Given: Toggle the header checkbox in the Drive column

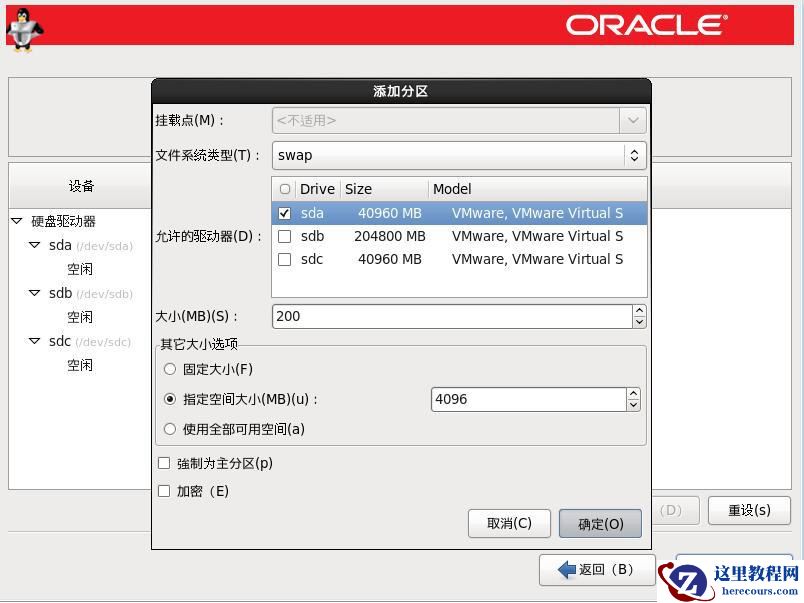Looking at the screenshot, I should click(x=285, y=189).
